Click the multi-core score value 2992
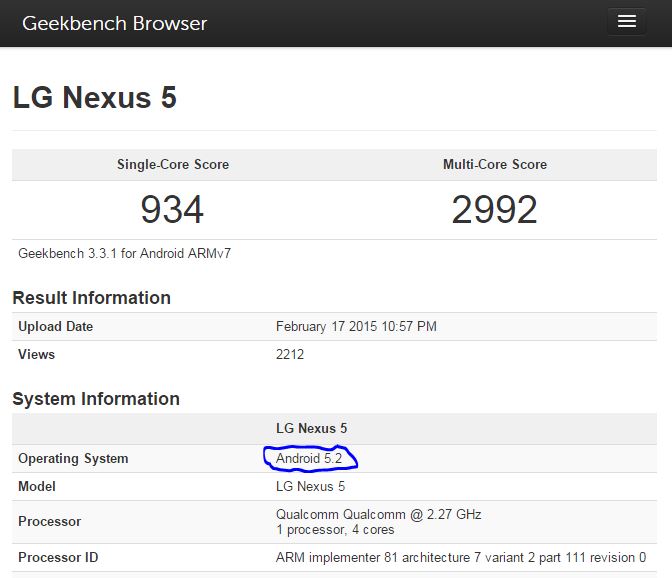 coord(494,209)
